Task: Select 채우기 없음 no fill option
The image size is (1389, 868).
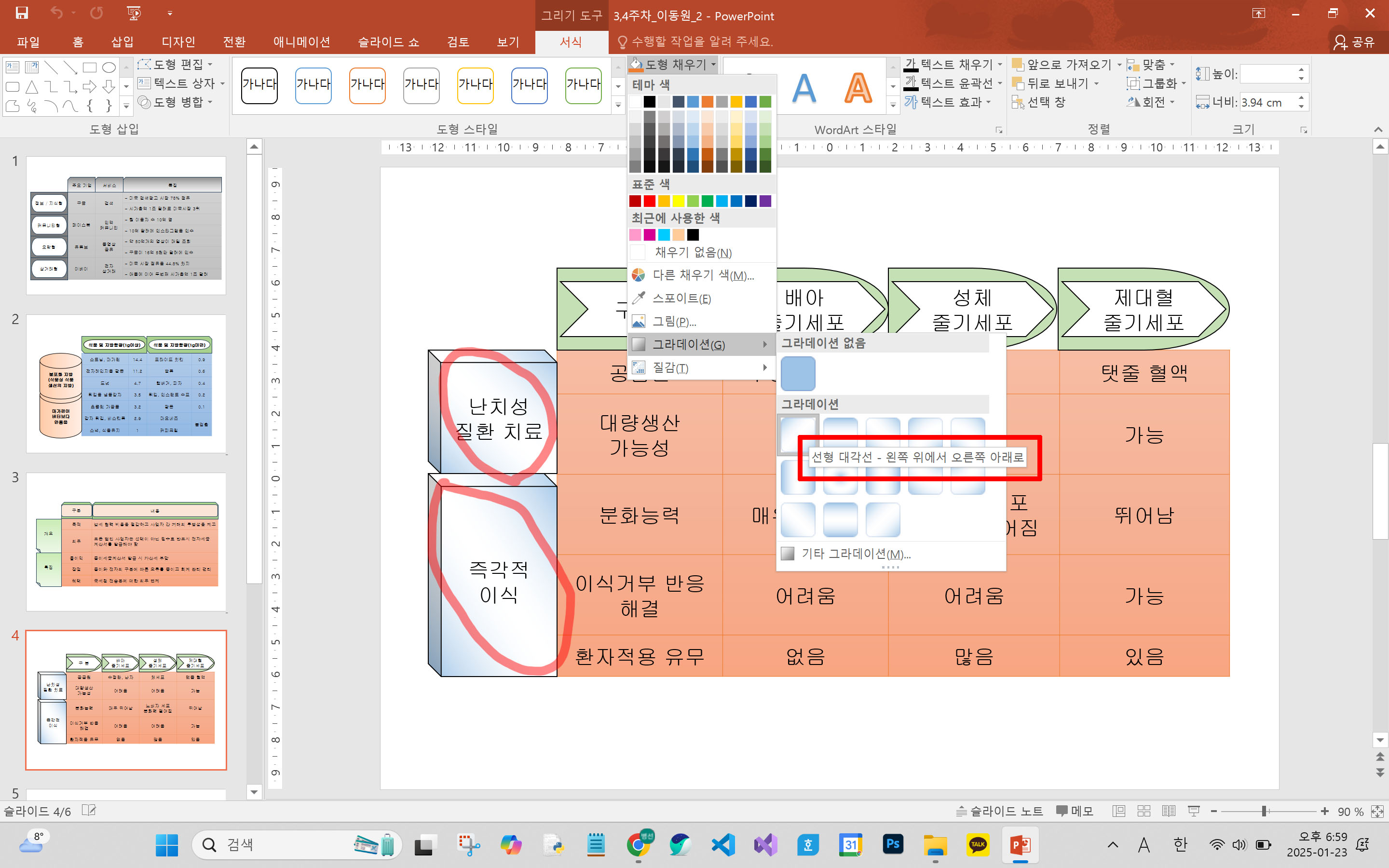Action: click(x=692, y=253)
